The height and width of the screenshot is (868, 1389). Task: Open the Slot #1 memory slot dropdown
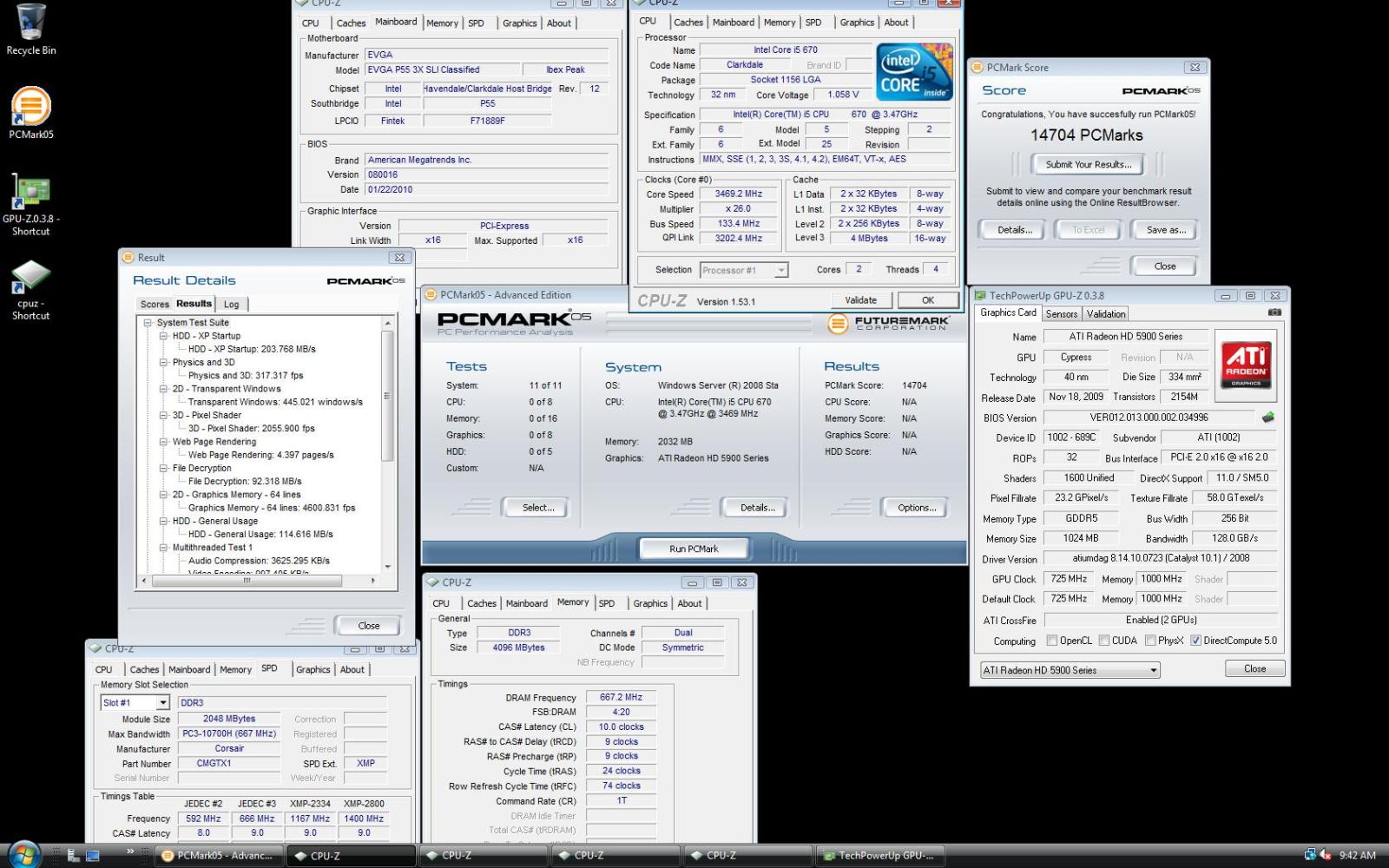click(135, 702)
